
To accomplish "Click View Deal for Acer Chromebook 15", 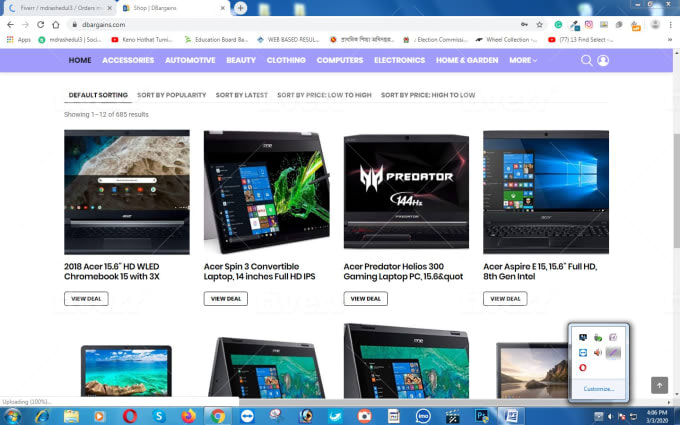I will pos(86,298).
